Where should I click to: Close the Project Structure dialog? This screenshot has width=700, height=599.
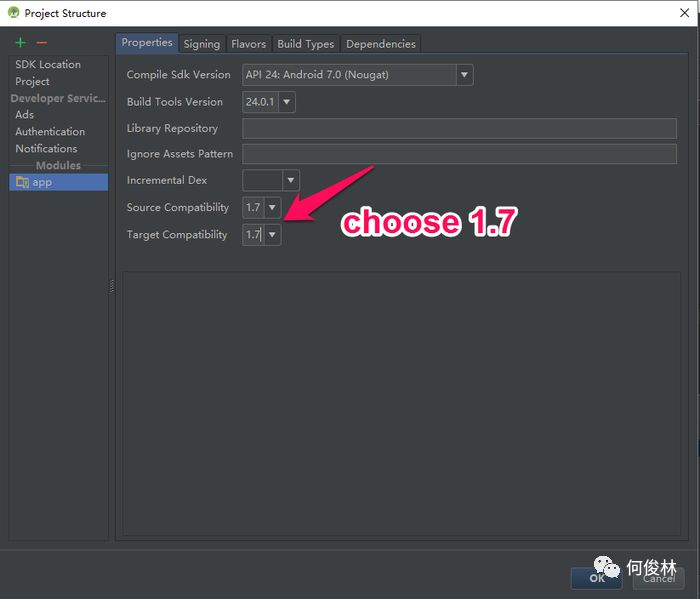[684, 12]
